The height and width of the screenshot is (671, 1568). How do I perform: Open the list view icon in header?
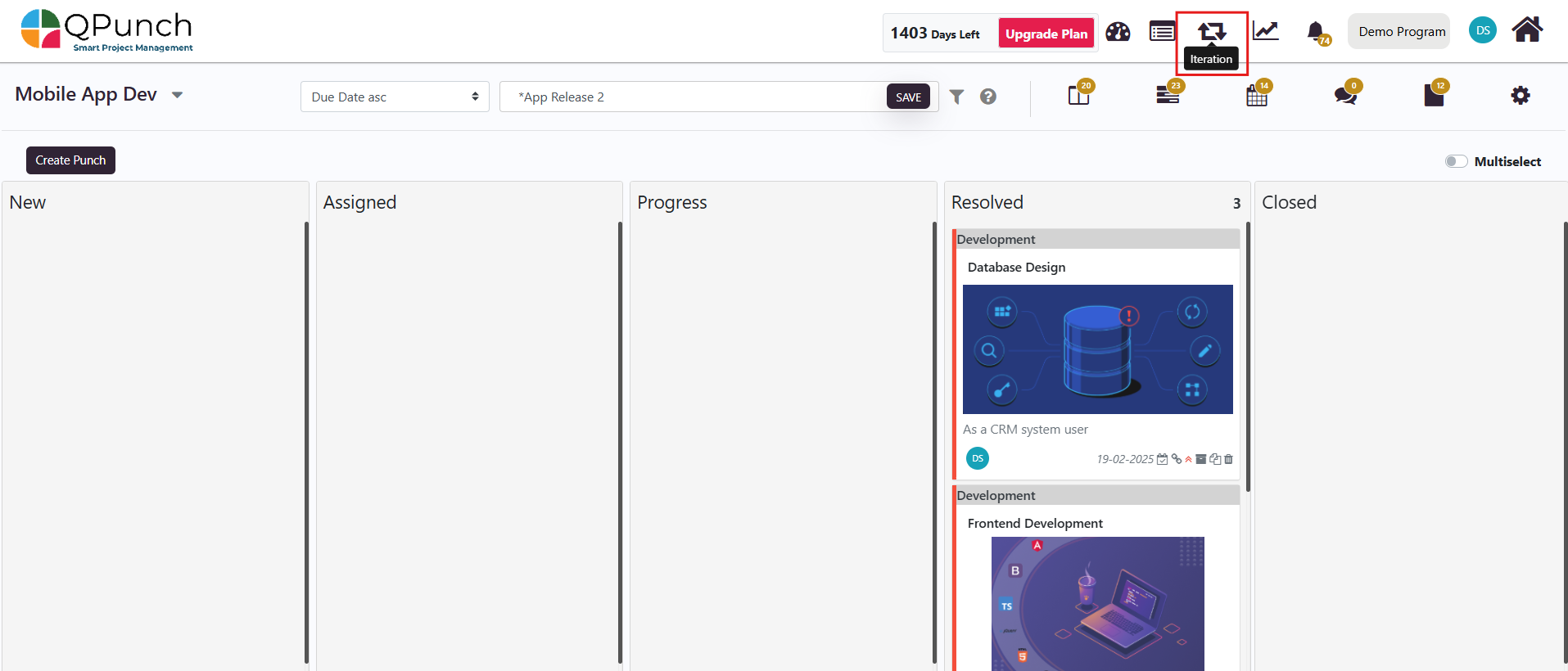1162,32
